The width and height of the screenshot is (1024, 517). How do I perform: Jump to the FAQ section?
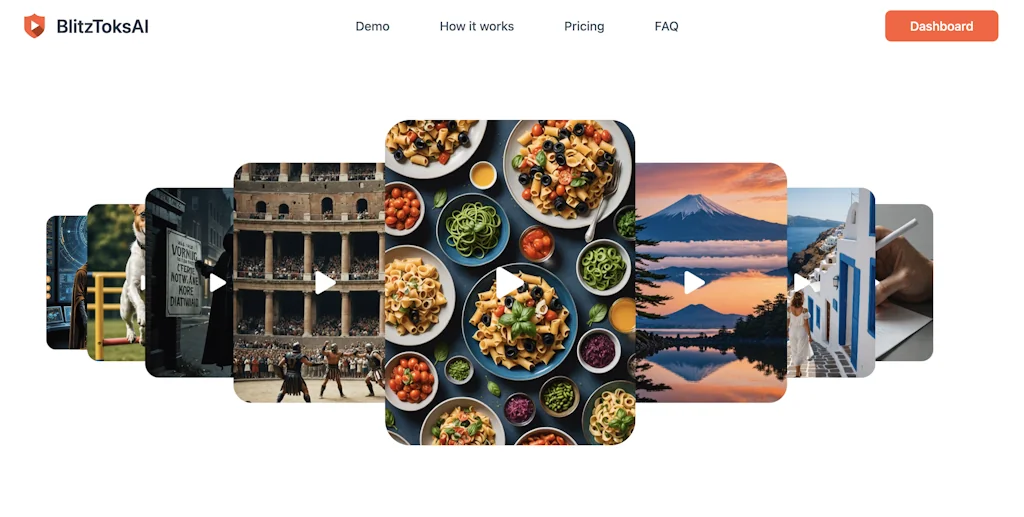point(666,26)
